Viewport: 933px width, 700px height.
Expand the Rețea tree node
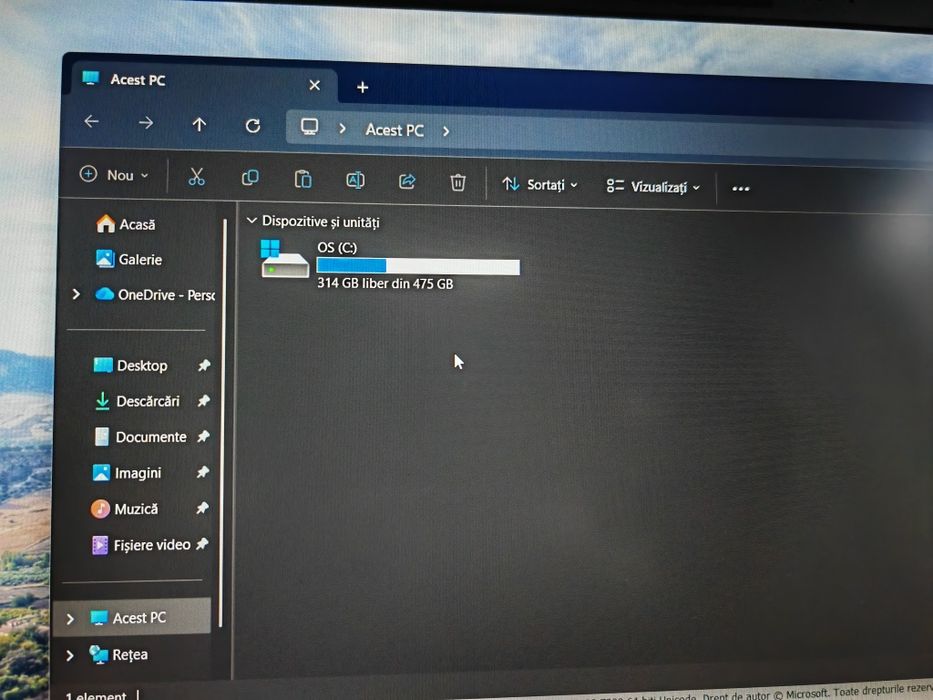click(70, 656)
